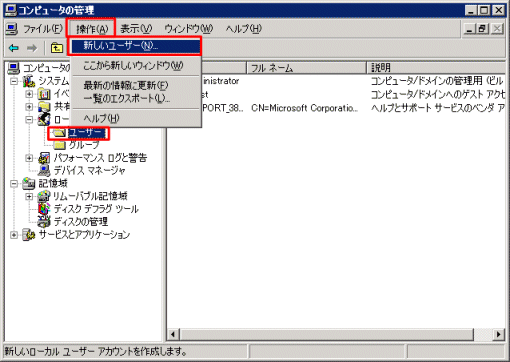Click the Event Viewer (イベ) node icon
The width and height of the screenshot is (510, 362).
tap(44, 94)
